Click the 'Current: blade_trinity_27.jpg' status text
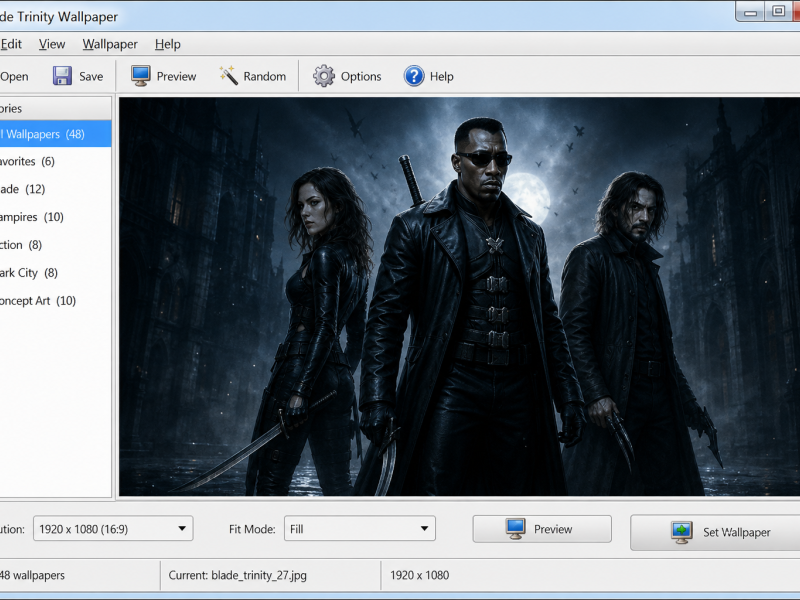The width and height of the screenshot is (800, 600). tap(237, 576)
